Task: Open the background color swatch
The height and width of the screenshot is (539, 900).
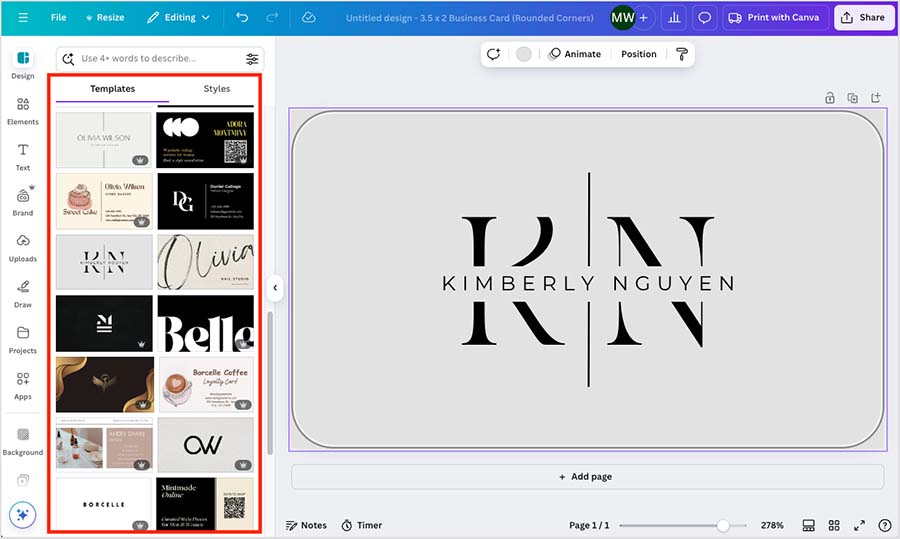Action: point(523,54)
